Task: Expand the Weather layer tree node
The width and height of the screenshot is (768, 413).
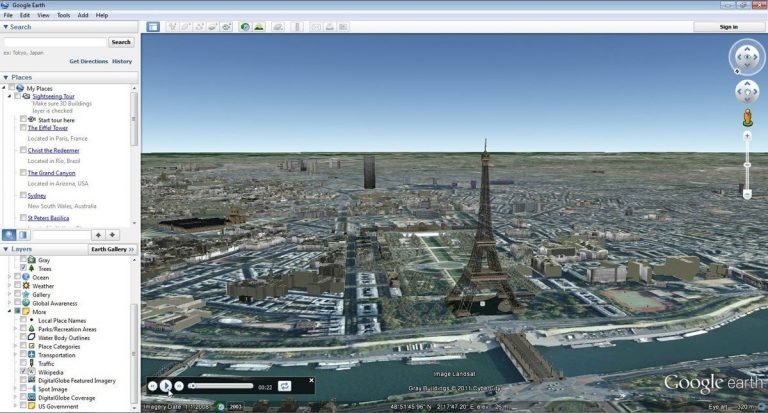Action: [x=11, y=286]
